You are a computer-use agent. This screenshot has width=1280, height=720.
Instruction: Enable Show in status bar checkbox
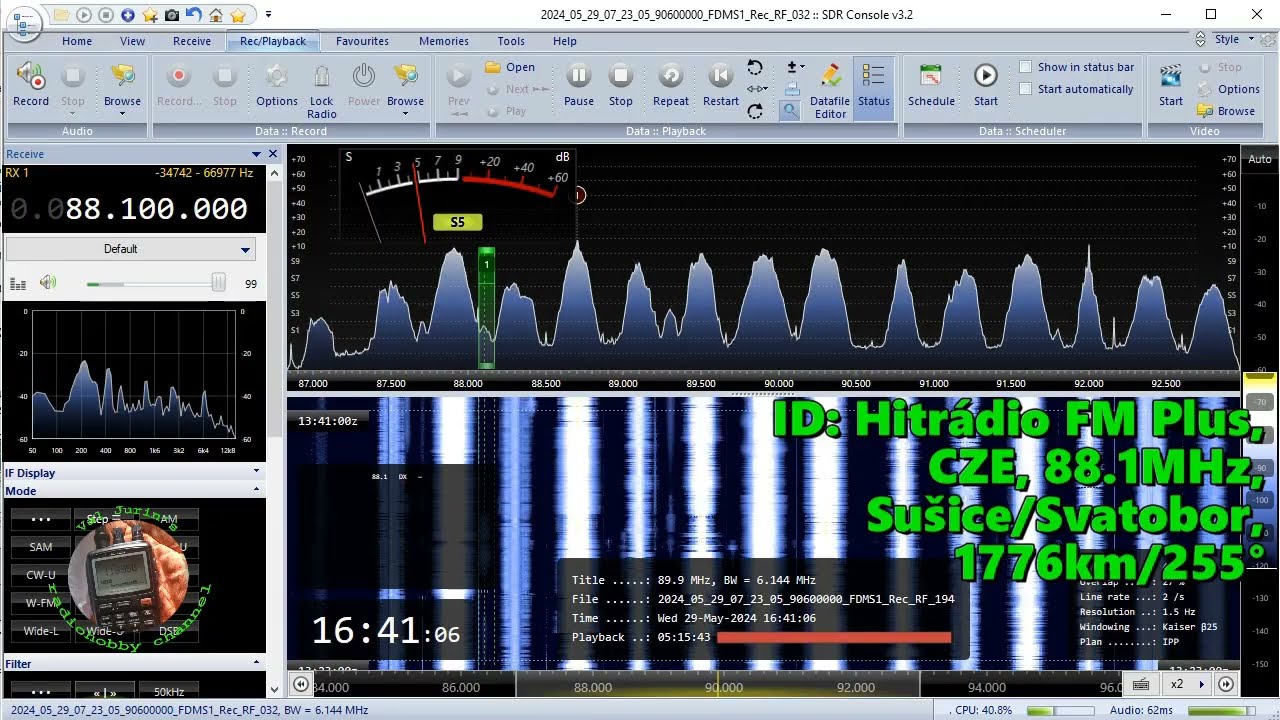pos(1025,67)
